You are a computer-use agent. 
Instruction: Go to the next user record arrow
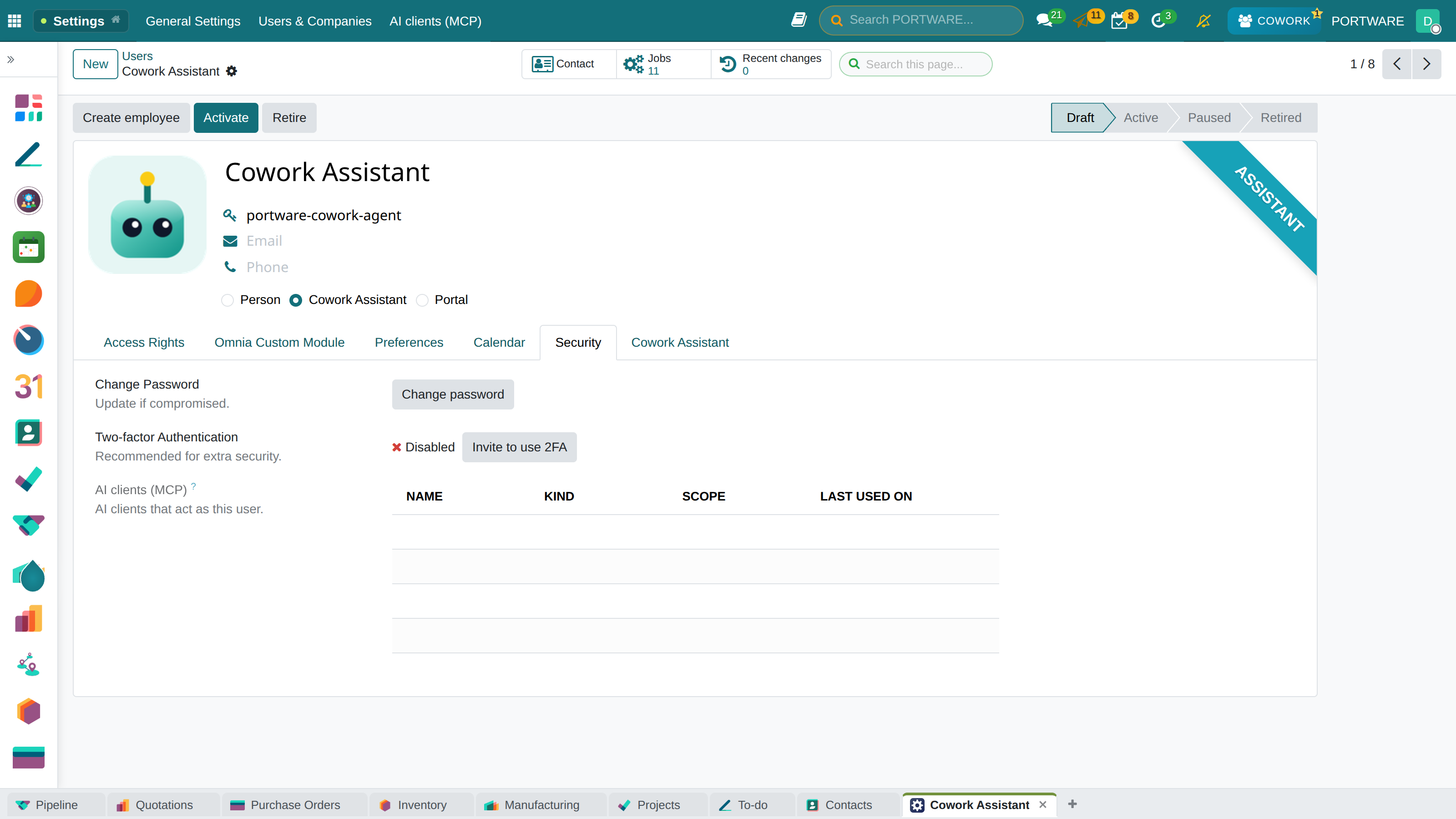click(1426, 64)
